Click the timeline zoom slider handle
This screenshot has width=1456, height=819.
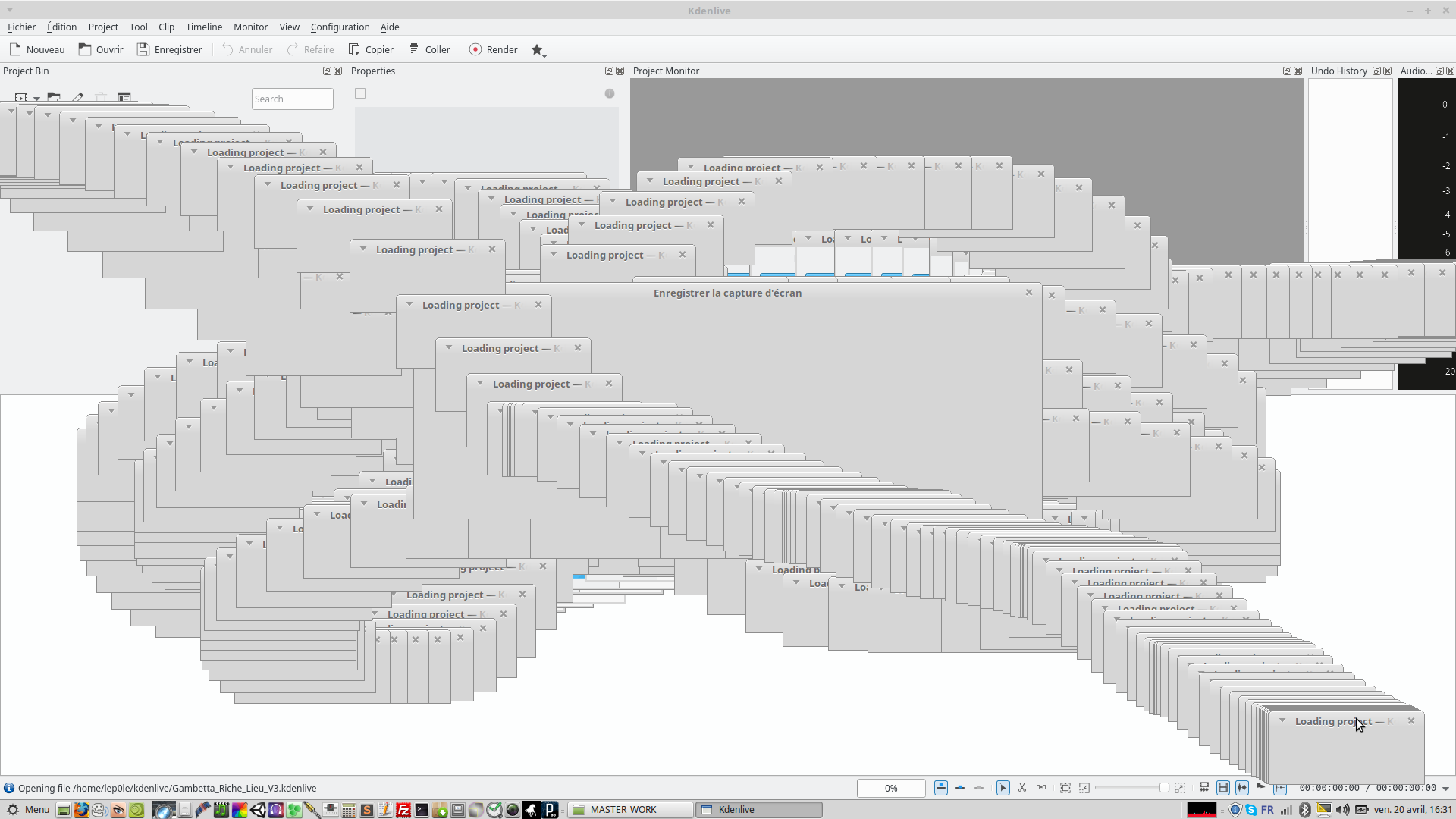click(1164, 788)
